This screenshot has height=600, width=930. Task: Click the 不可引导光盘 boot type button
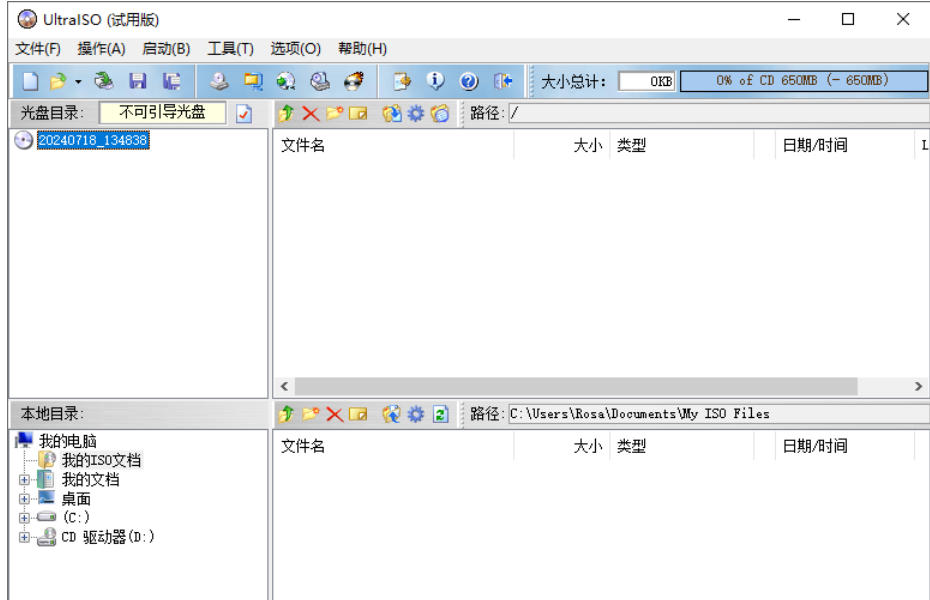pyautogui.click(x=163, y=113)
